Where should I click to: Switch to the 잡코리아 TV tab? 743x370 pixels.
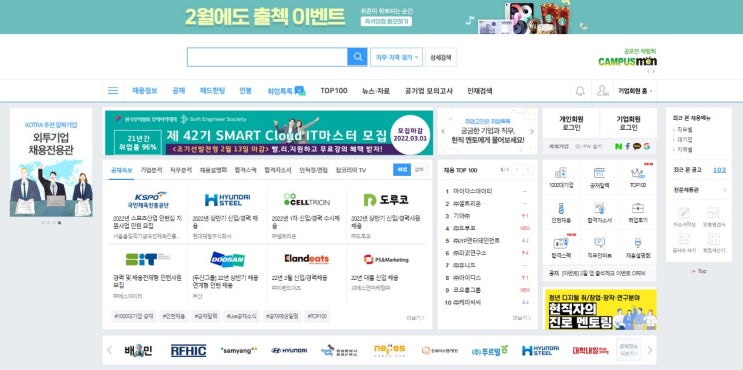click(351, 170)
